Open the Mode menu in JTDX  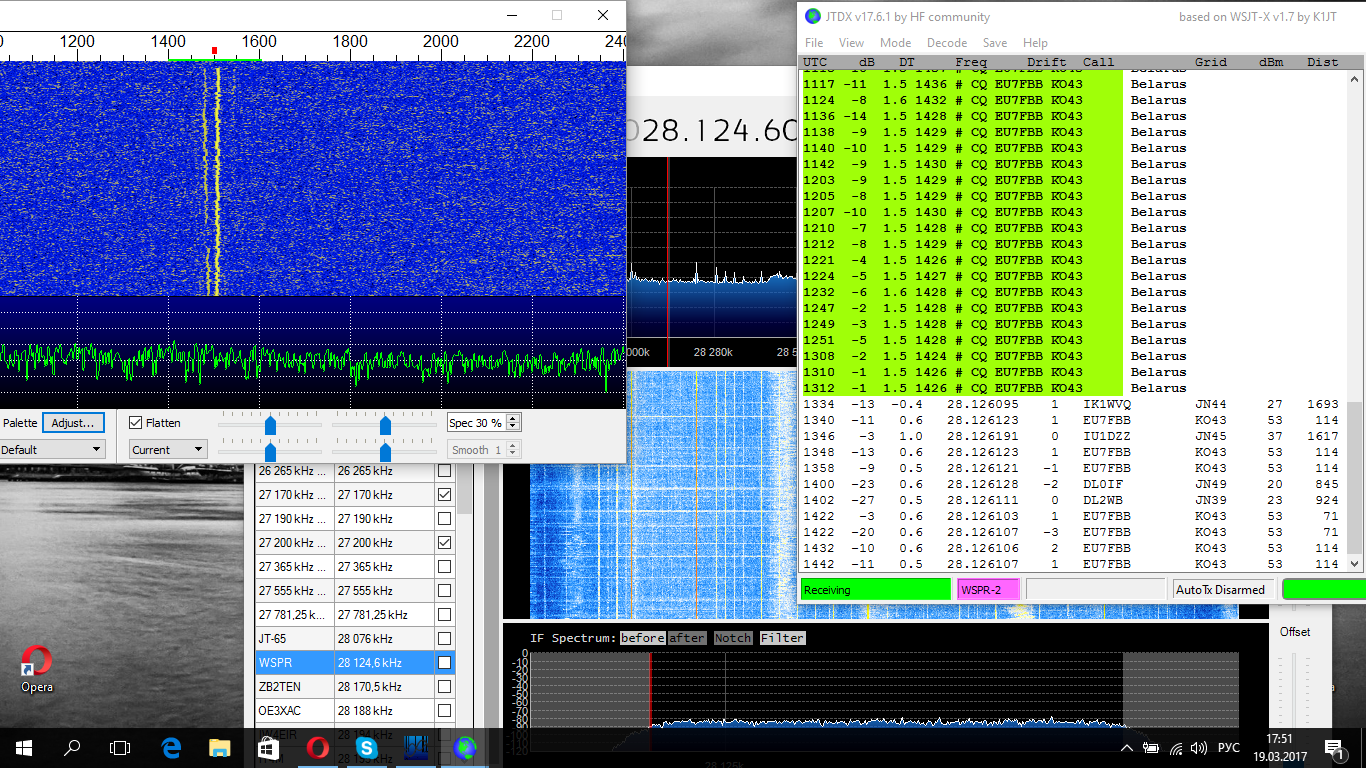point(895,43)
